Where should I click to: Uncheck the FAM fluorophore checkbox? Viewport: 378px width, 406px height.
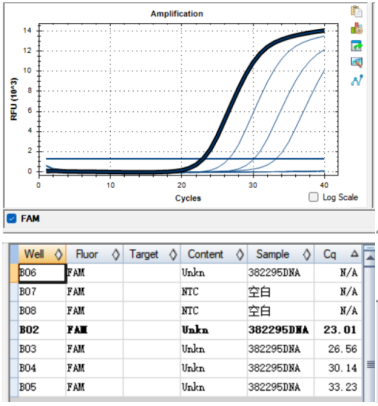point(12,219)
